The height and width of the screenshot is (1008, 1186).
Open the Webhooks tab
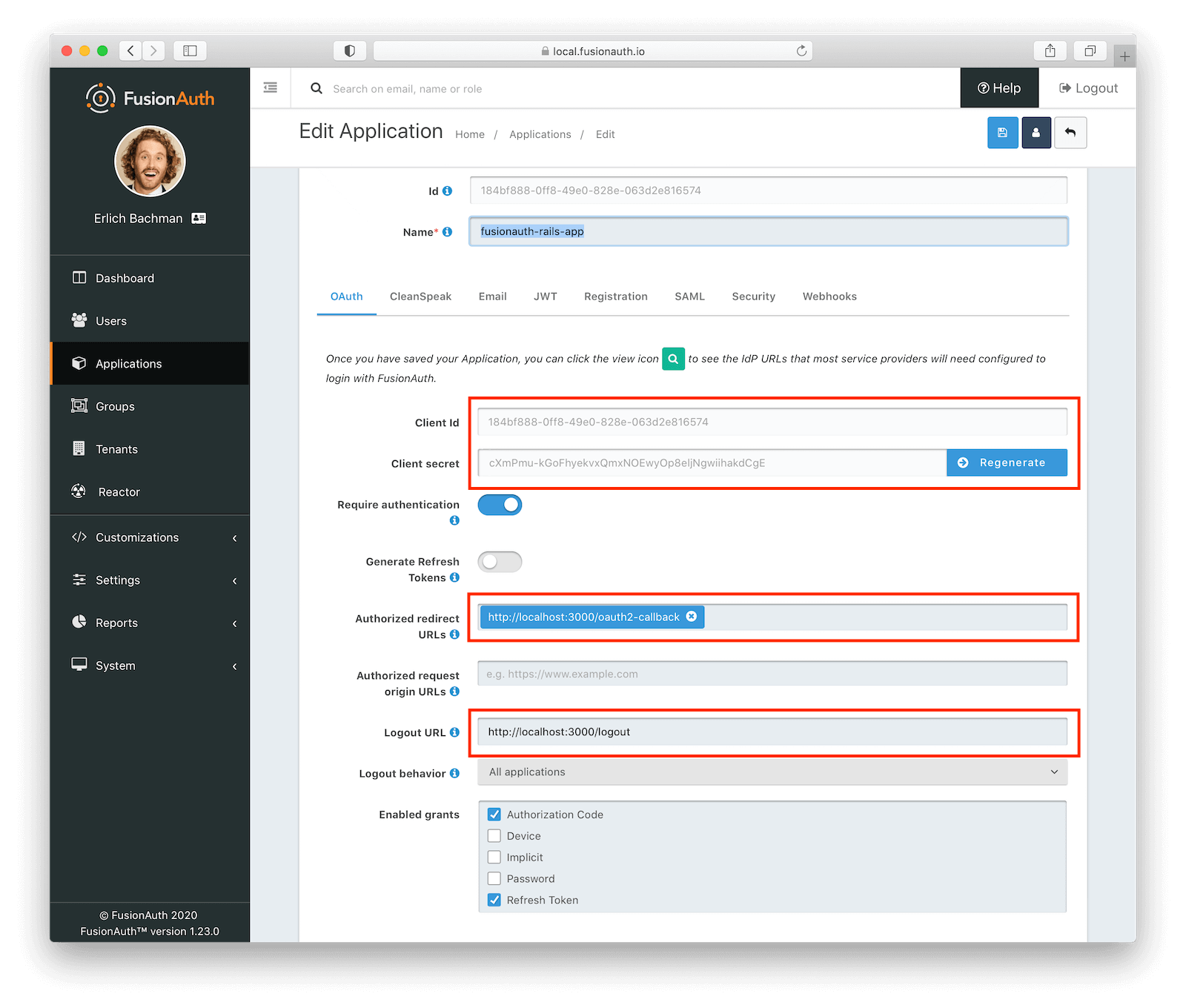(829, 296)
